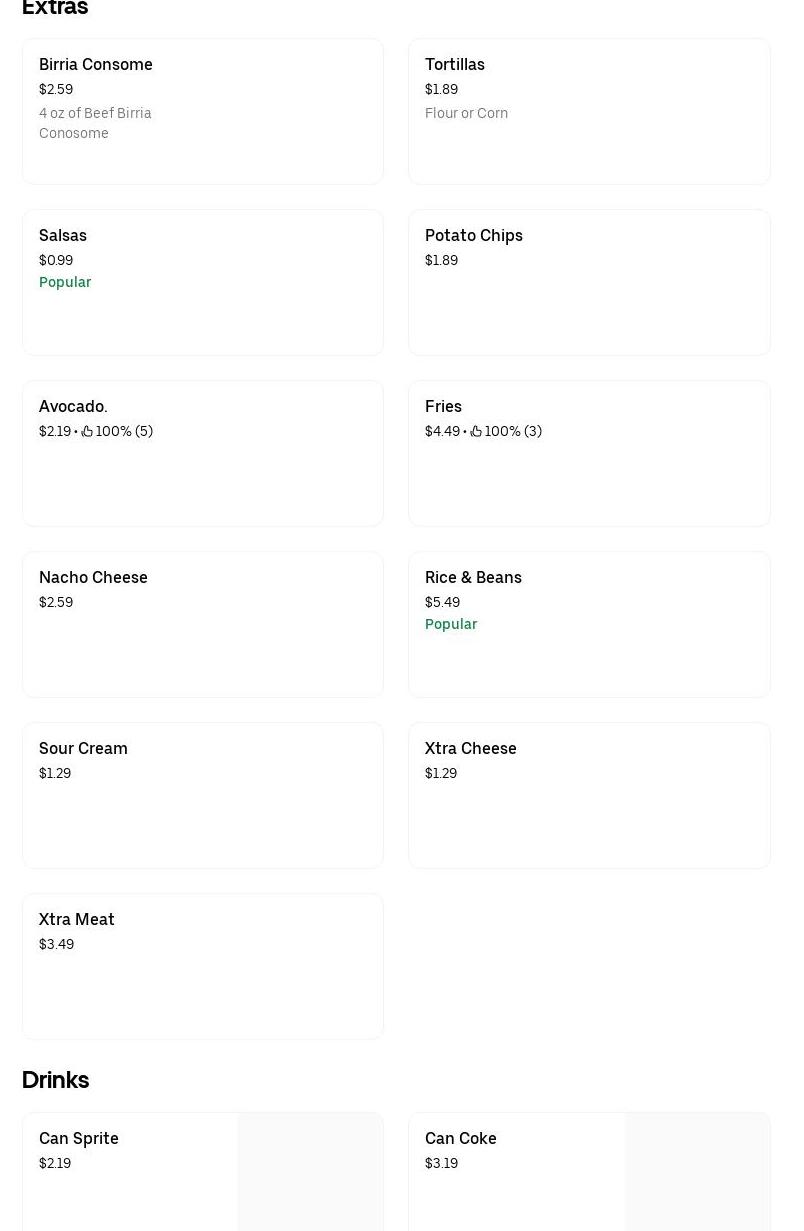This screenshot has width=804, height=1231.
Task: Select the Xtra Meat item card
Action: click(x=202, y=966)
